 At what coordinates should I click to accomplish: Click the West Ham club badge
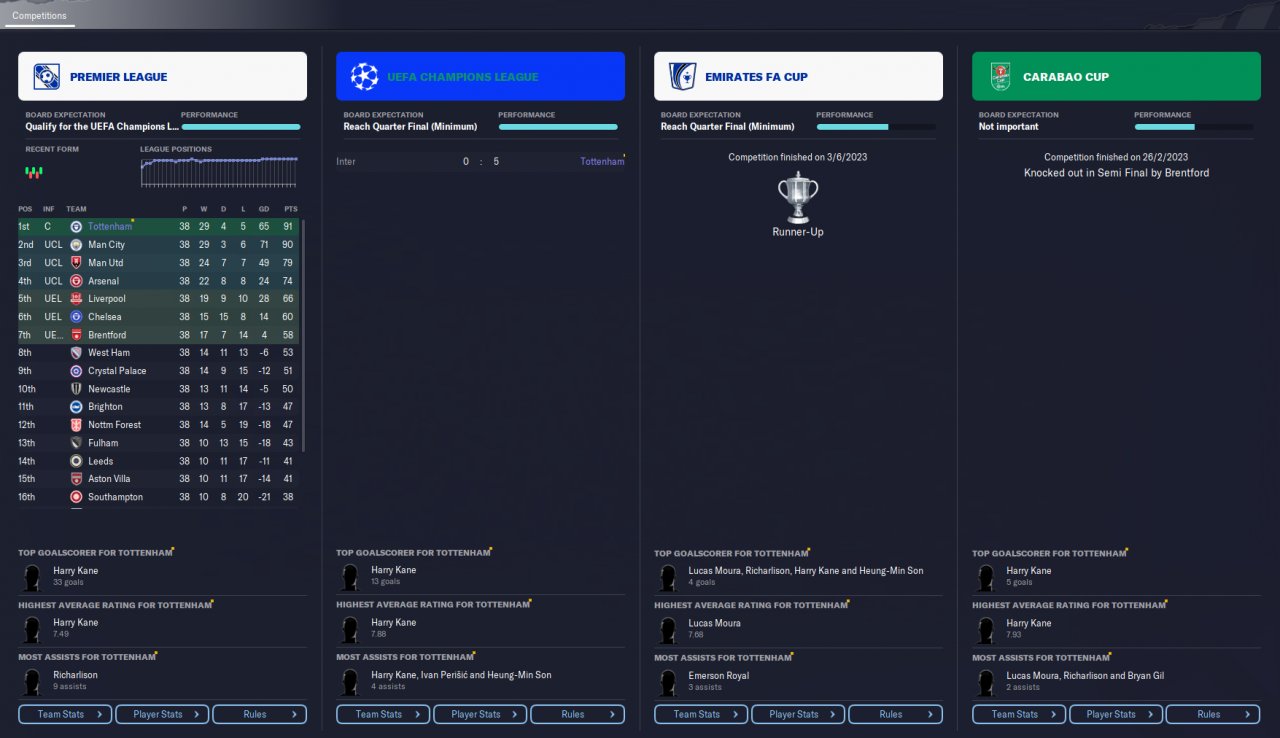pyautogui.click(x=76, y=353)
